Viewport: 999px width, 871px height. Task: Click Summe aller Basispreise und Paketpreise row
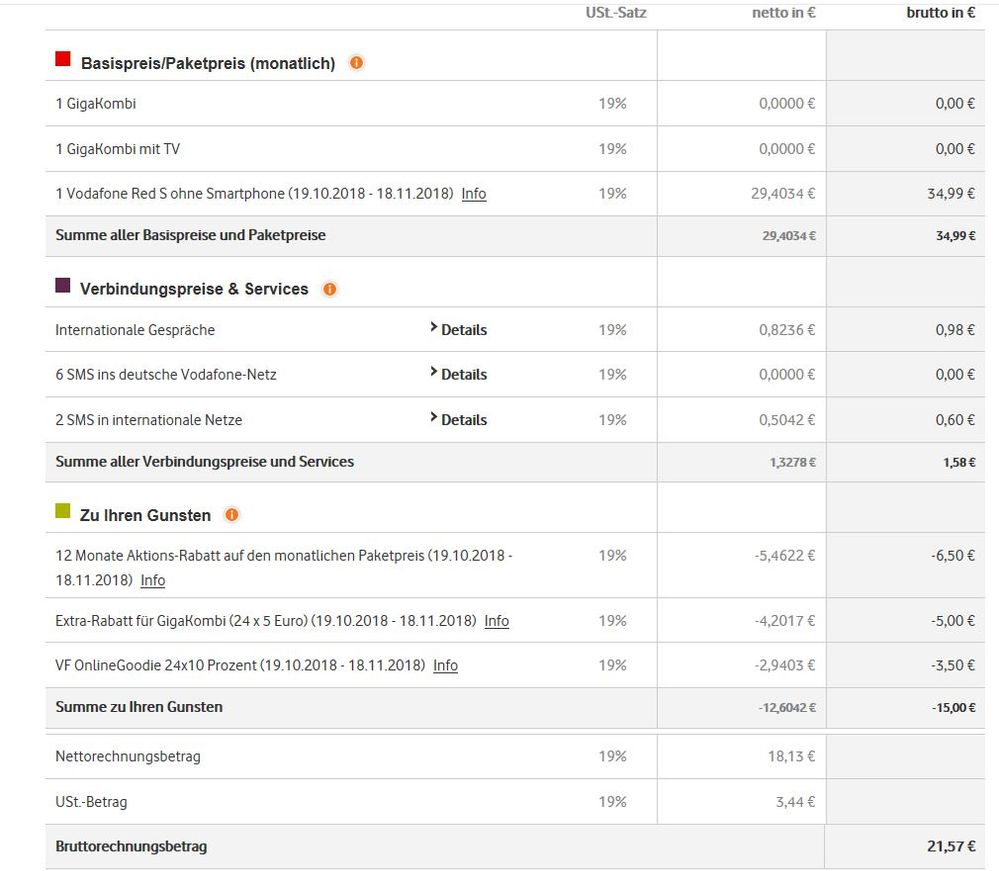[x=191, y=235]
